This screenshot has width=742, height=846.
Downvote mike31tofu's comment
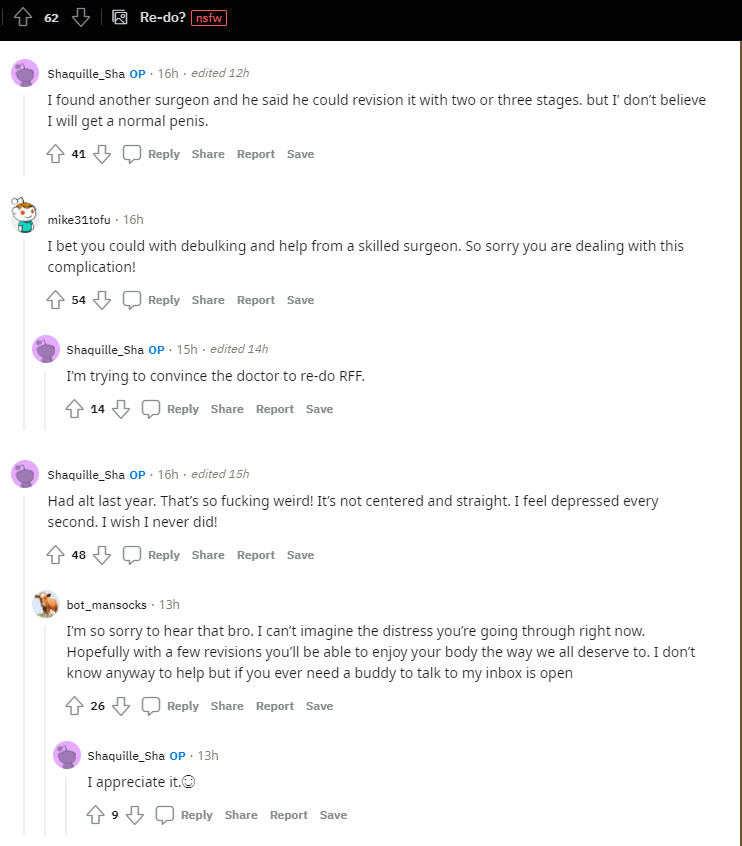[102, 300]
